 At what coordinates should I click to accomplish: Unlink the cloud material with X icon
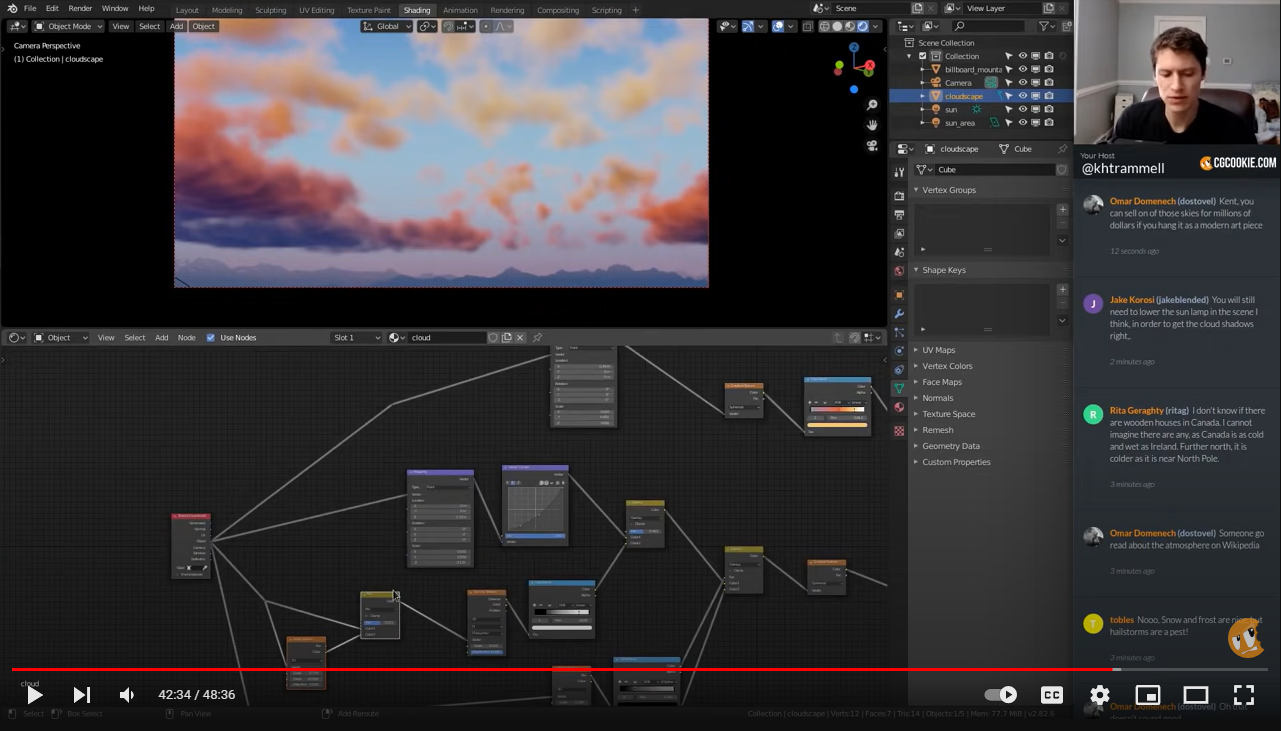(x=520, y=338)
